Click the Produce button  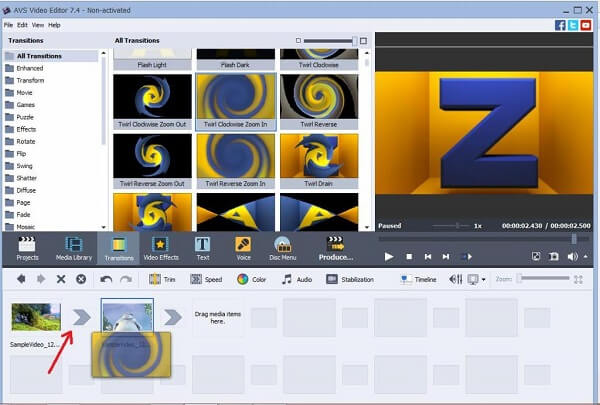click(336, 249)
